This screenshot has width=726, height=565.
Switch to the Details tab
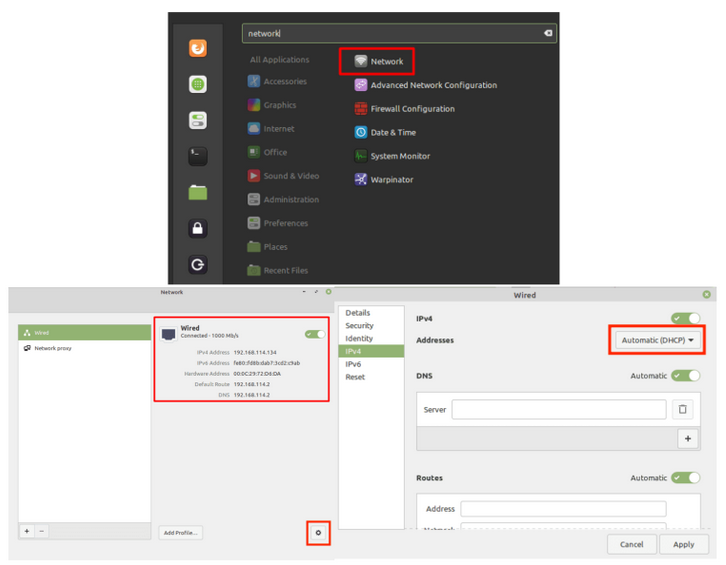pos(371,313)
